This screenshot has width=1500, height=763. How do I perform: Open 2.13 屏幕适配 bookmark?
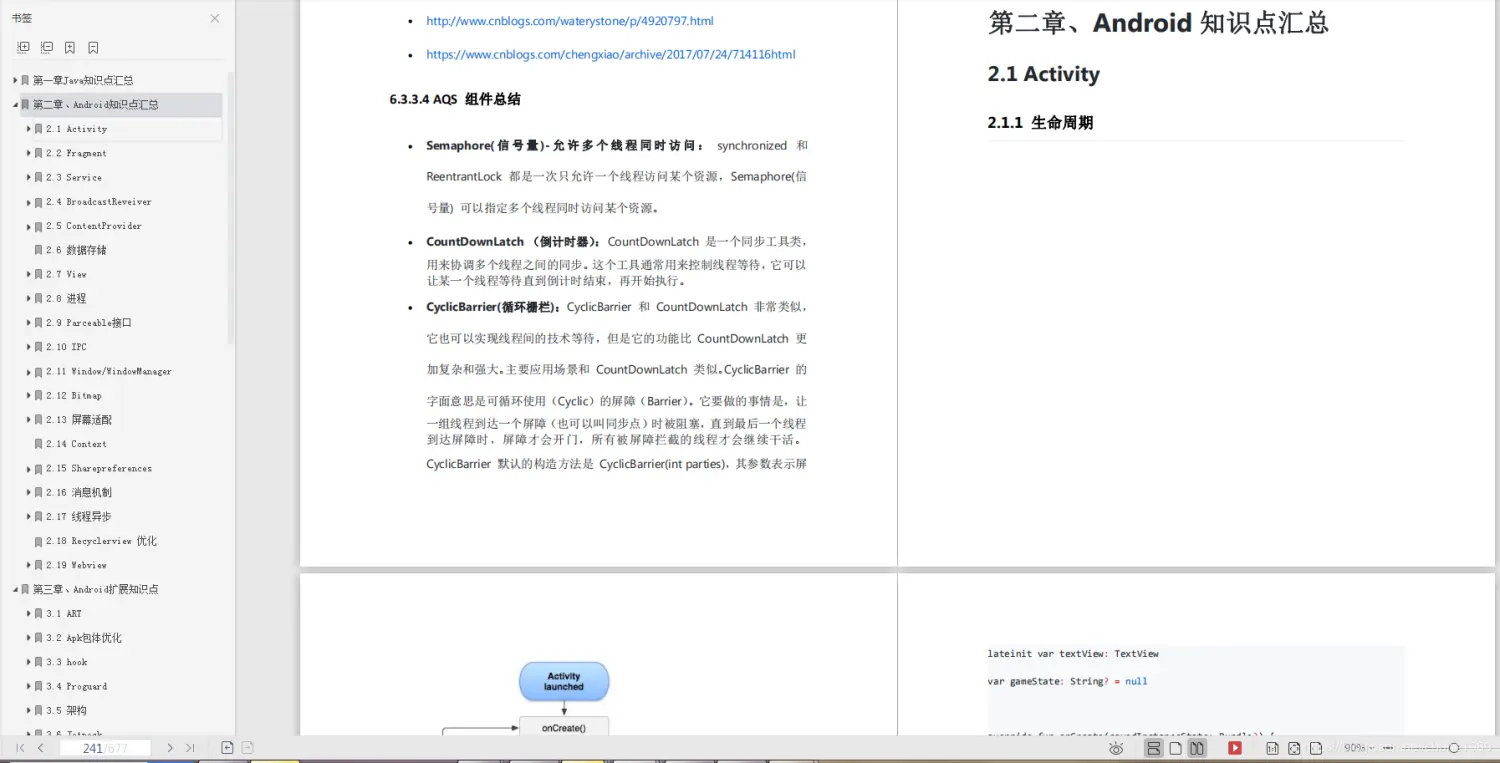pos(79,420)
